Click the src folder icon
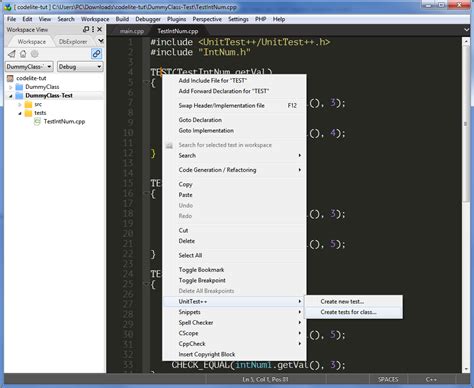 point(28,104)
